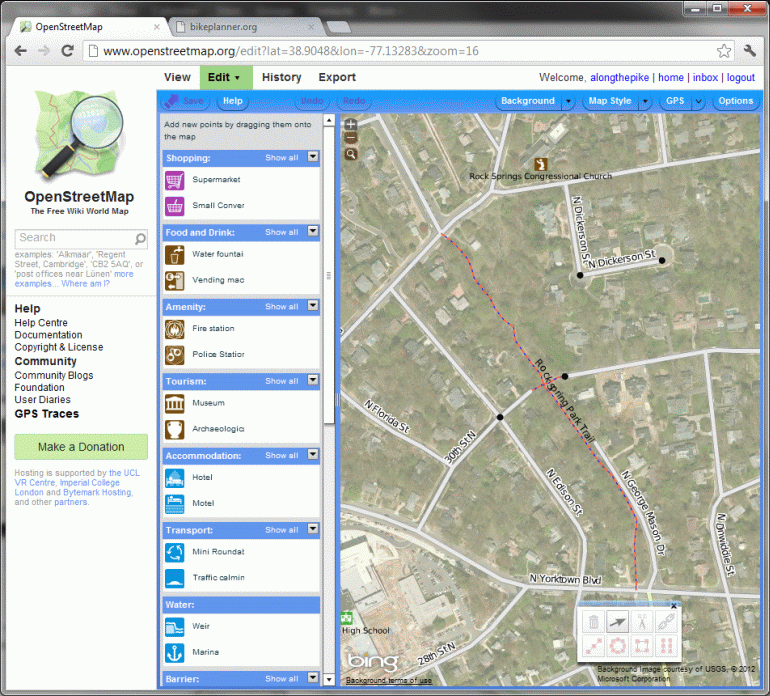The width and height of the screenshot is (770, 696).
Task: Click the editor Help button
Action: click(x=233, y=101)
